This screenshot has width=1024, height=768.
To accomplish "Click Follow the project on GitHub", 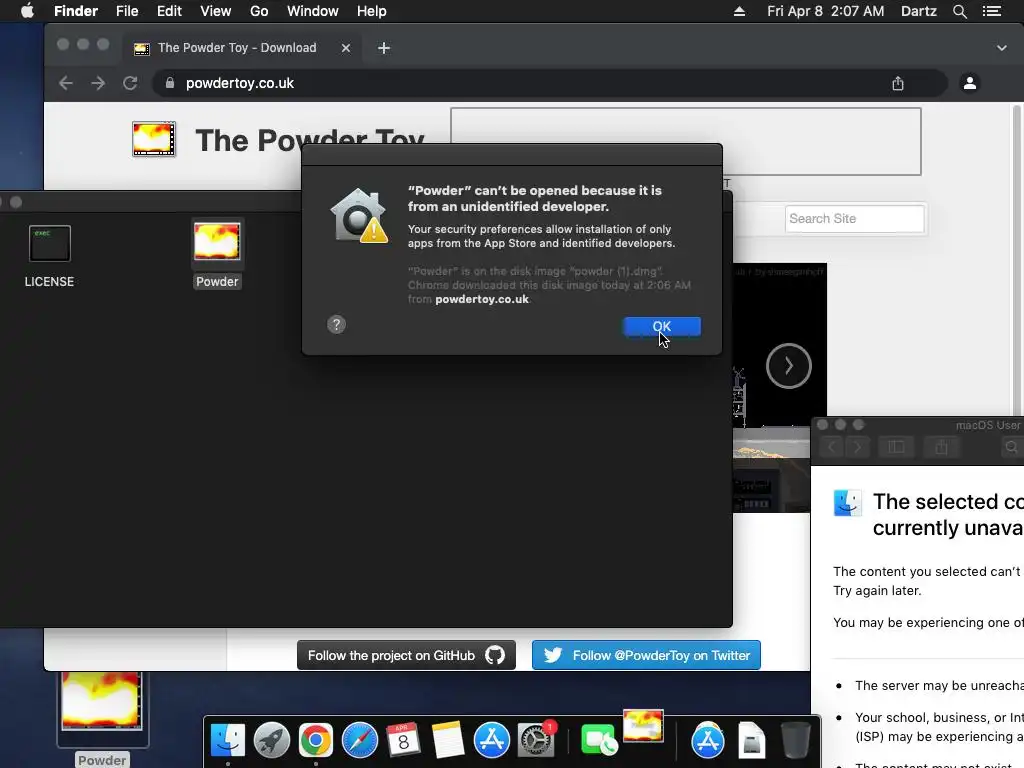I will 406,655.
